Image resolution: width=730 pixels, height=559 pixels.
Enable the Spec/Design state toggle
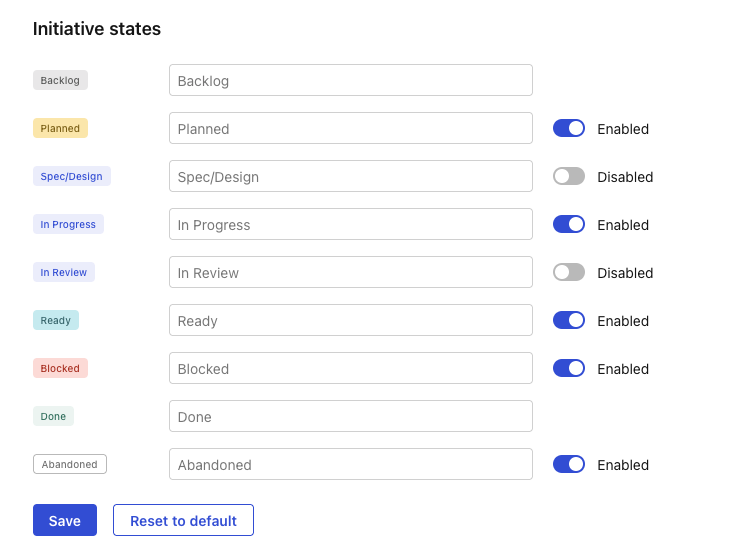pyautogui.click(x=568, y=176)
